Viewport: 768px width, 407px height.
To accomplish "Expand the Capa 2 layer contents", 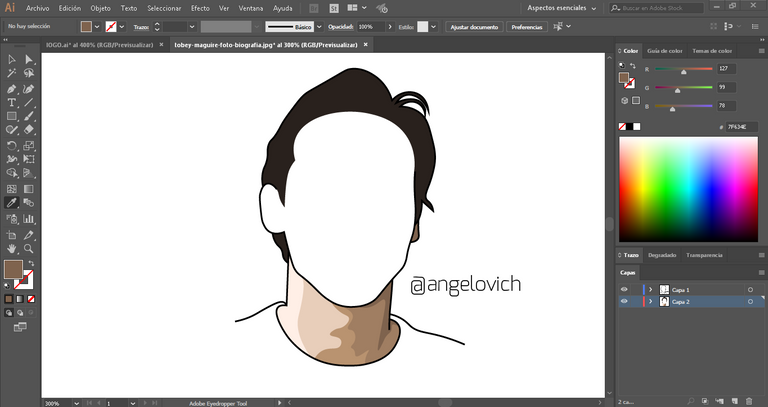I will [650, 301].
